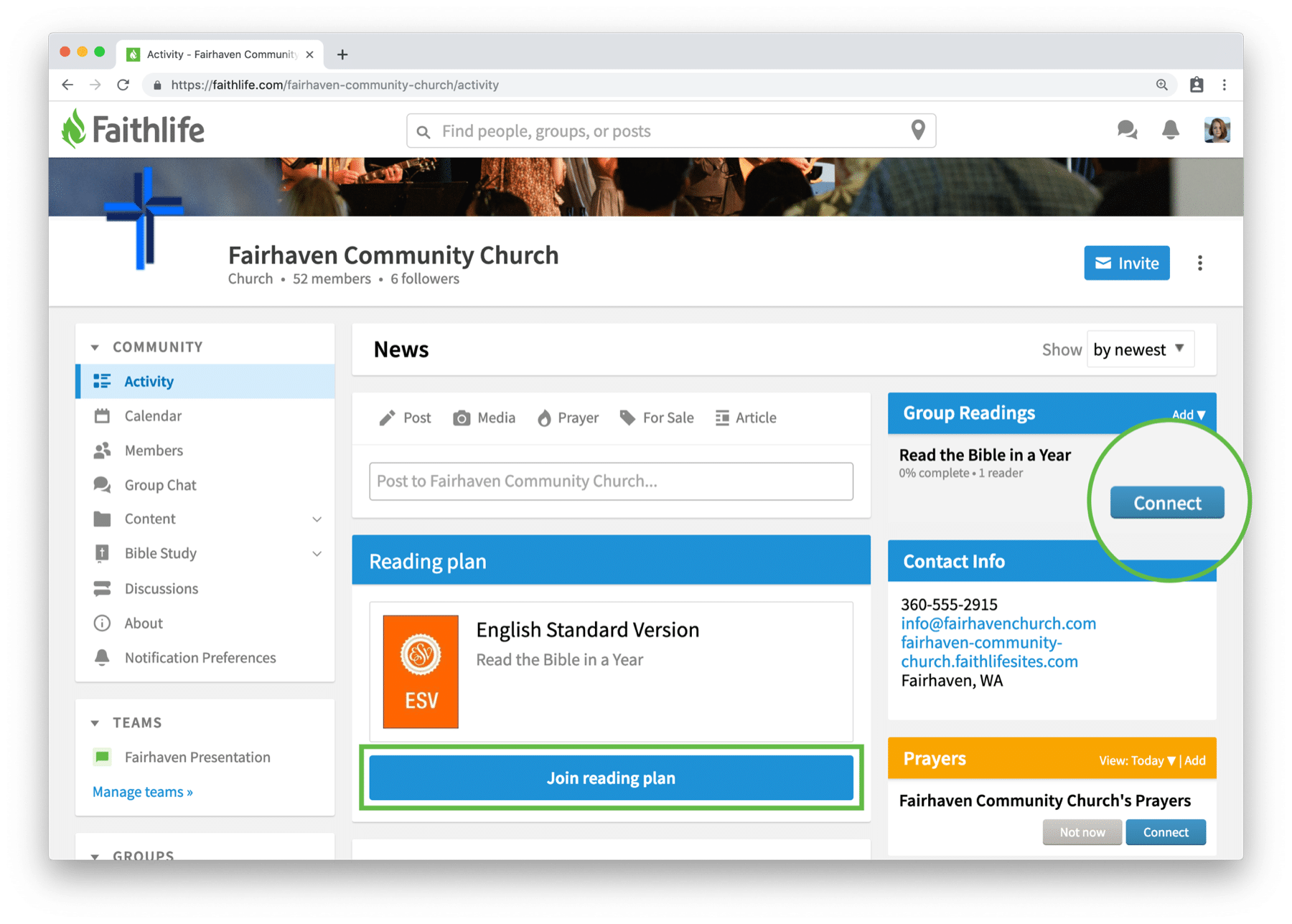Click the location pin in search bar
Screen dimensions: 1292x924
click(918, 130)
